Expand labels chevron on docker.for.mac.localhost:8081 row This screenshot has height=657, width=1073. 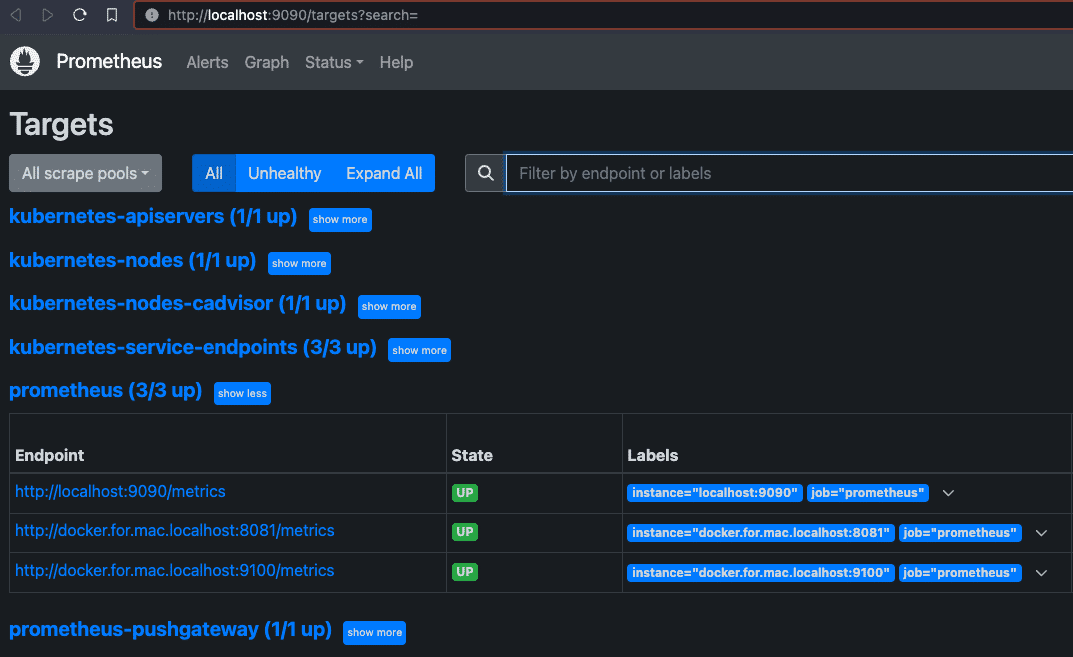pos(1041,532)
